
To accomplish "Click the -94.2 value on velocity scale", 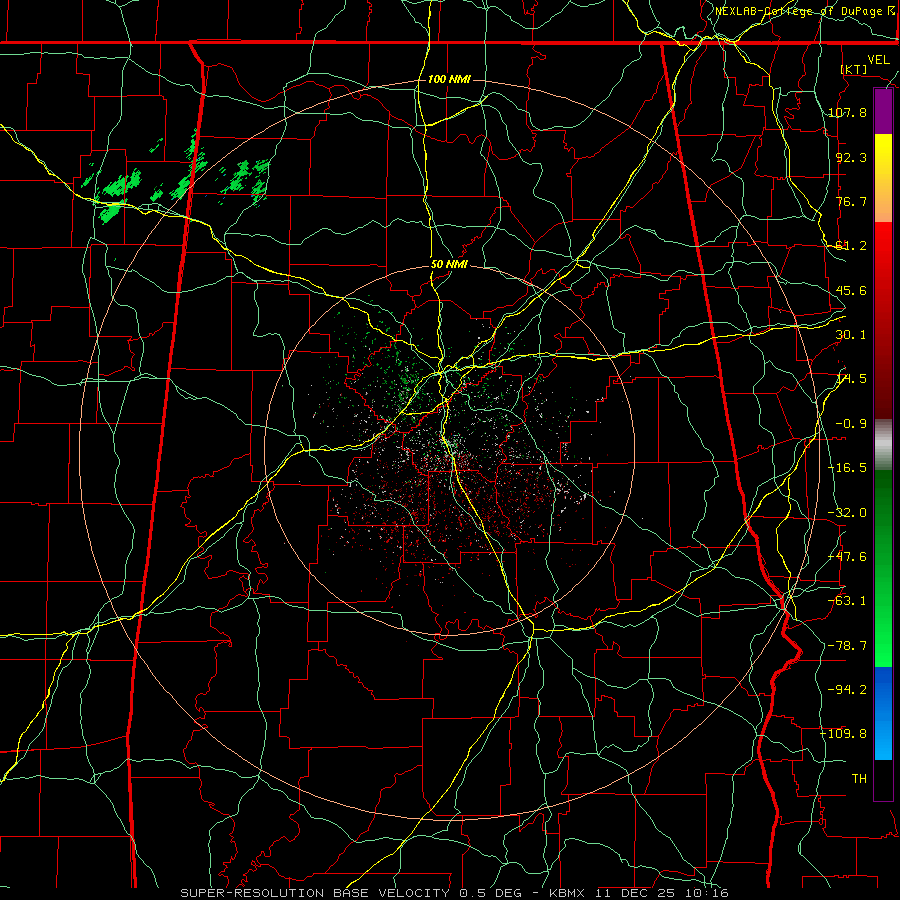I will pos(847,689).
